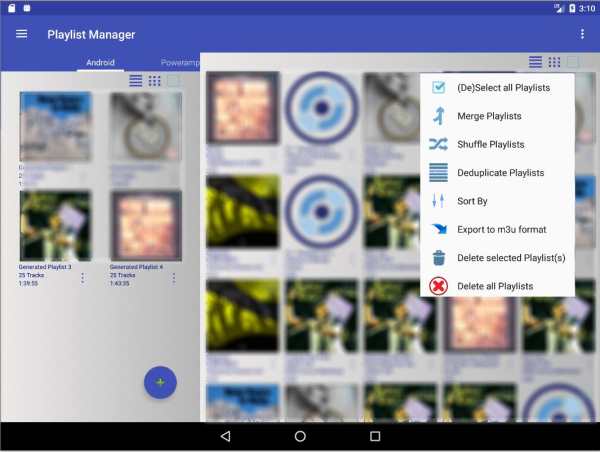Viewport: 600px width, 452px height.
Task: Tap the SD card notification icon
Action: pos(11,8)
